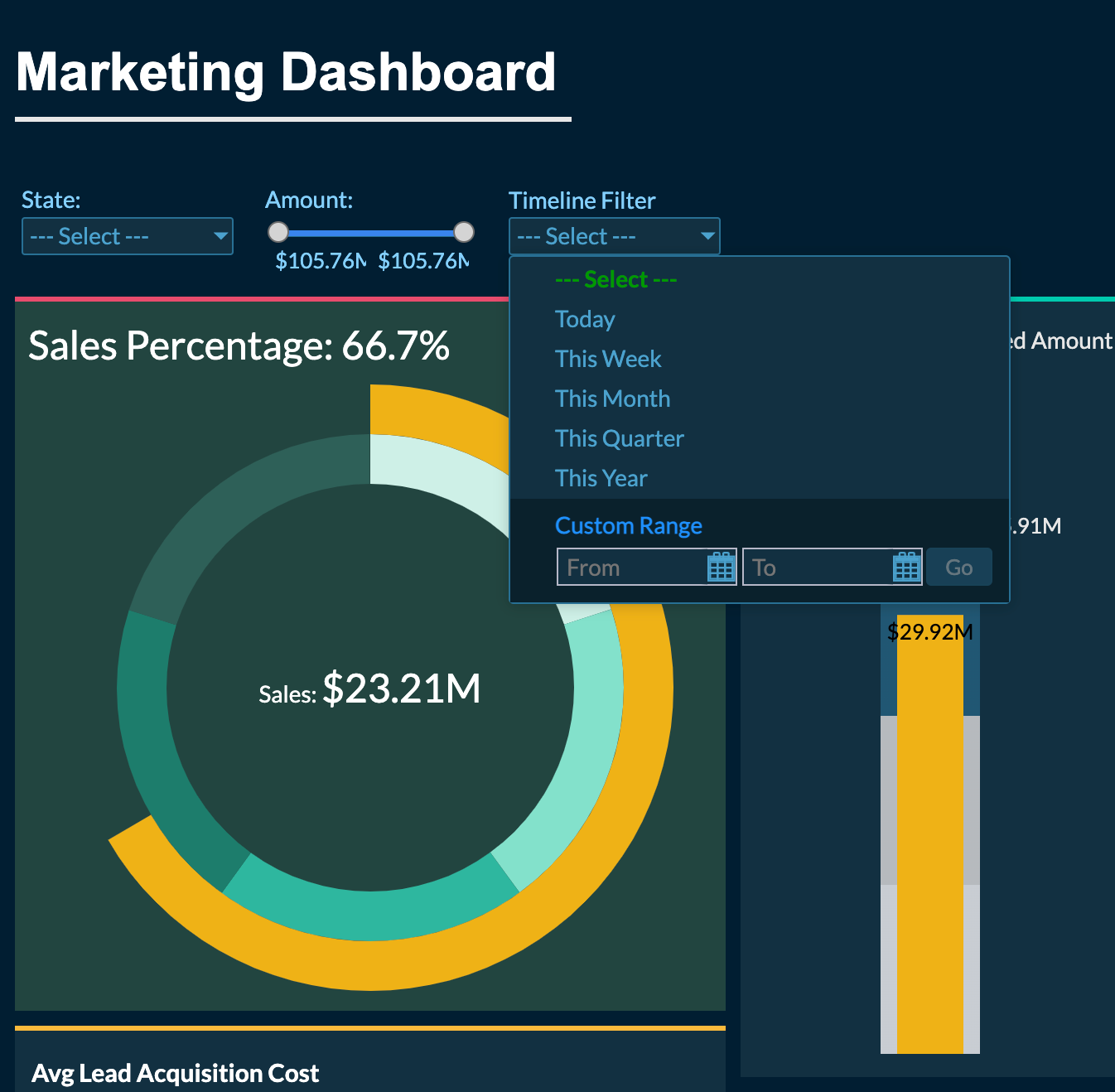The height and width of the screenshot is (1092, 1115).
Task: Open the Custom Range option
Action: [628, 525]
